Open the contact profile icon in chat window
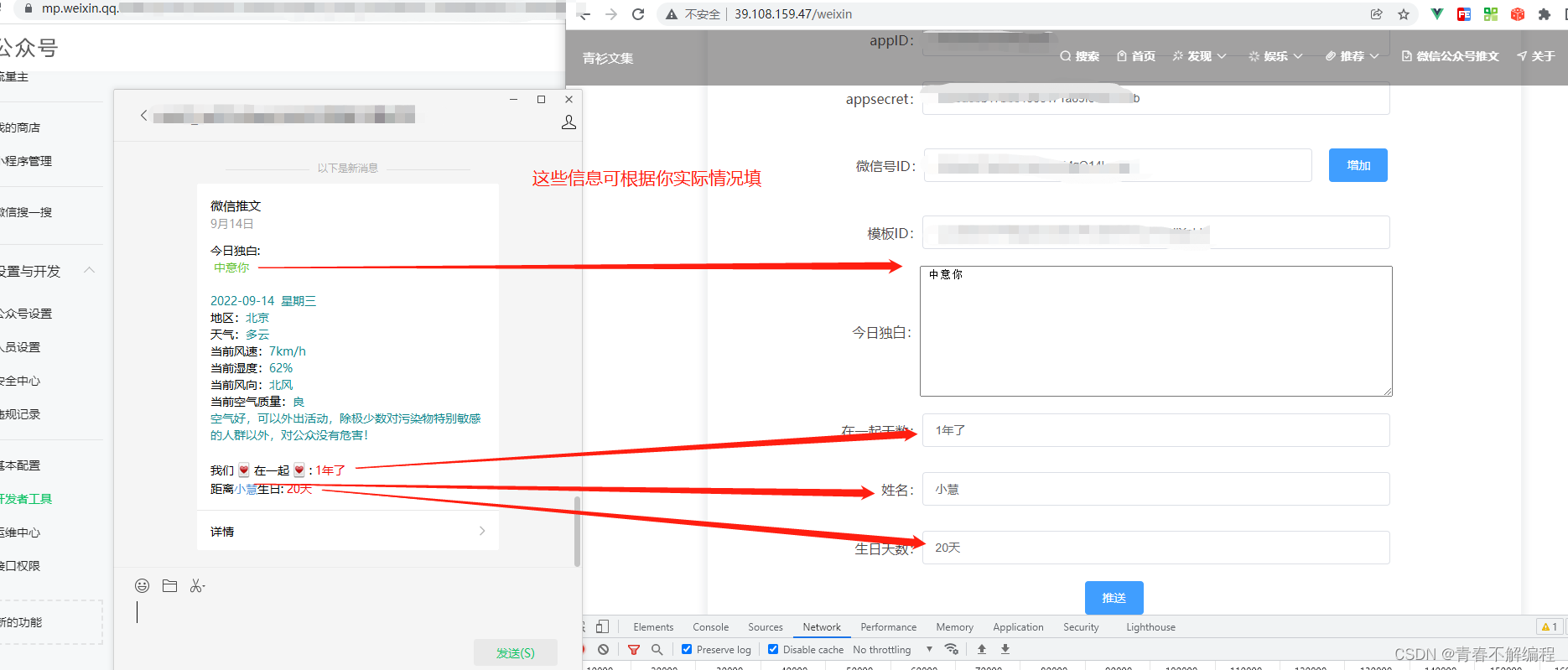This screenshot has height=670, width=1568. pyautogui.click(x=569, y=122)
